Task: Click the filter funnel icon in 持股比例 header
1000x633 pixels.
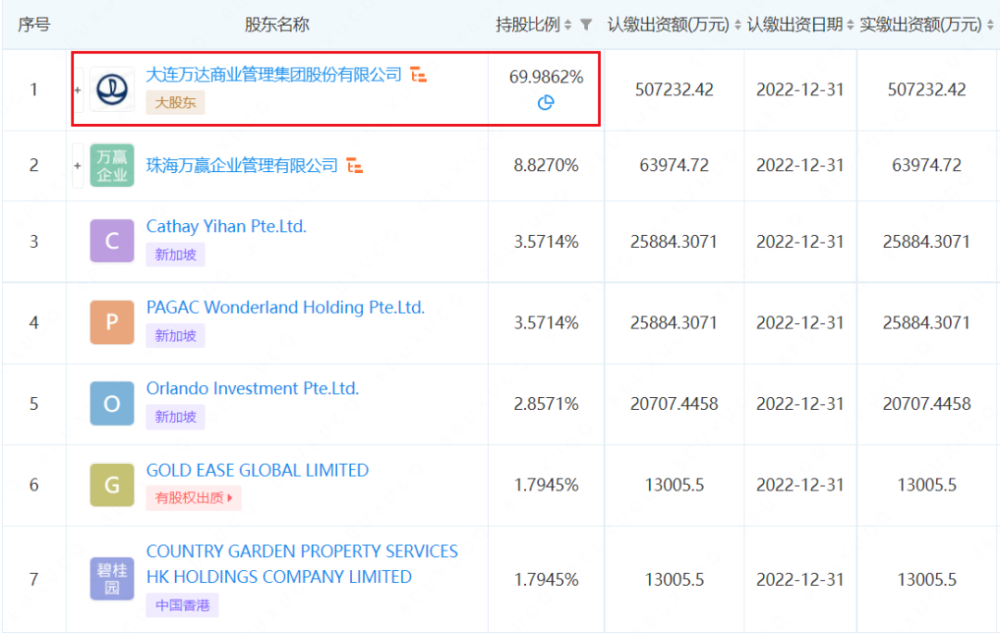Action: point(586,25)
